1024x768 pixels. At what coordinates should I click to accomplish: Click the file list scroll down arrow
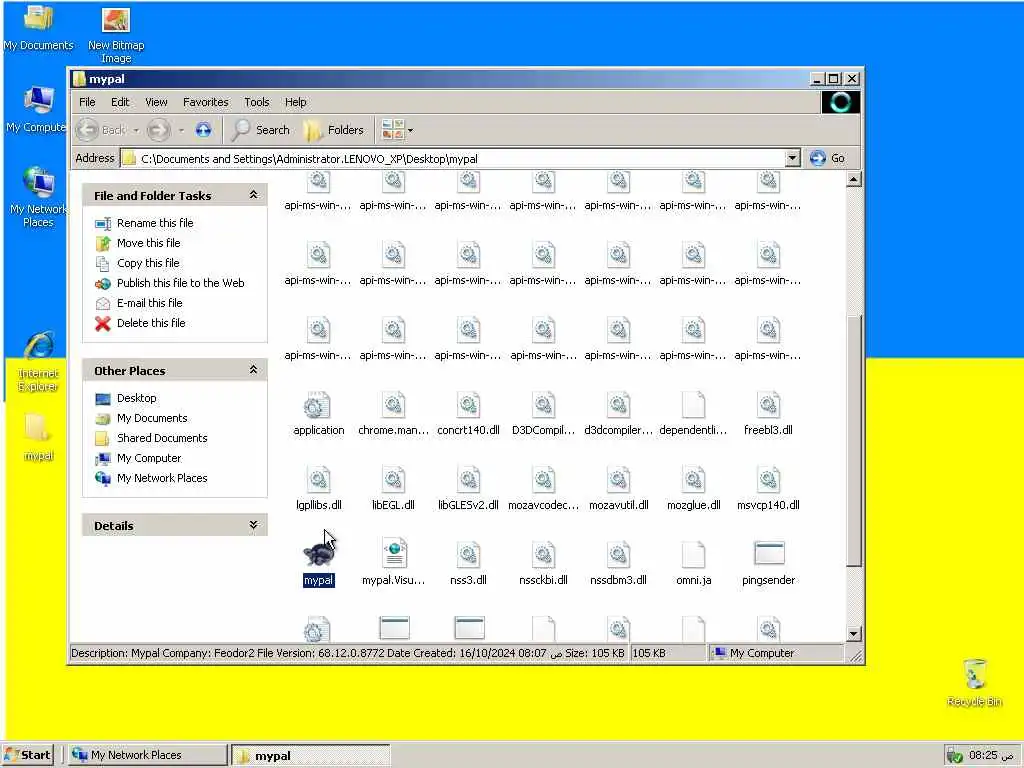point(854,633)
